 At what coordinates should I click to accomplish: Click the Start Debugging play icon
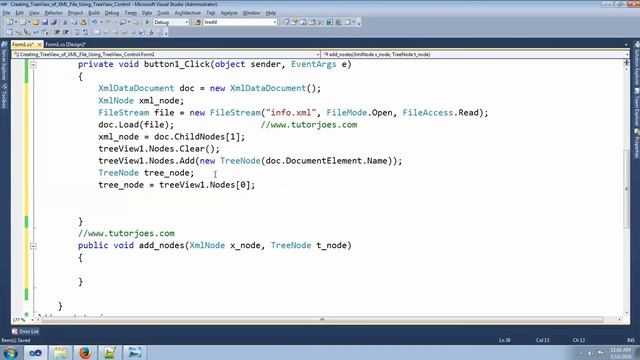(x=147, y=22)
